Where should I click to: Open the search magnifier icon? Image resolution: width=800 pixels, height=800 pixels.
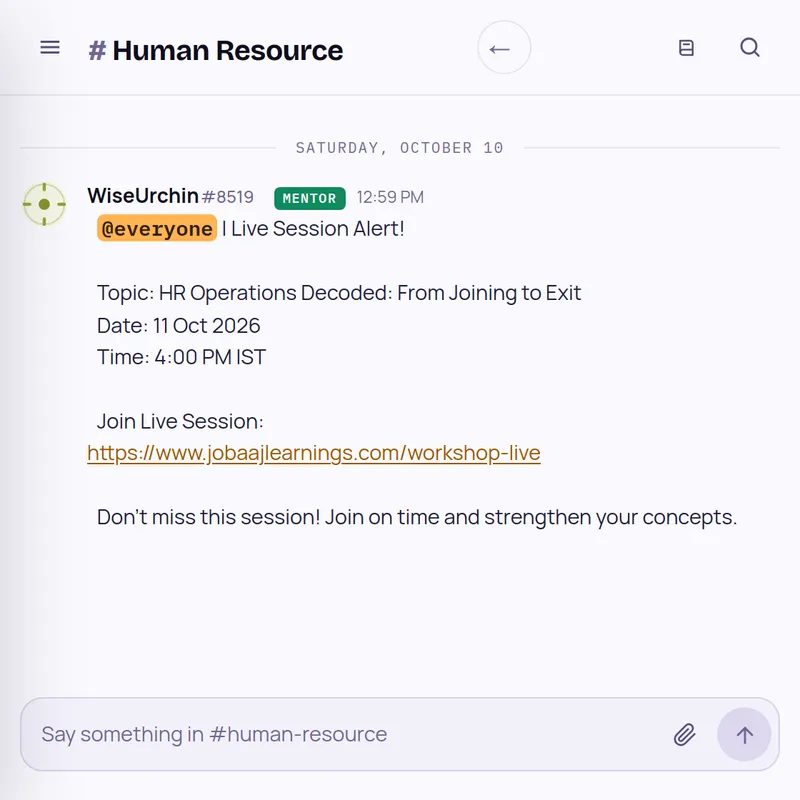(750, 47)
